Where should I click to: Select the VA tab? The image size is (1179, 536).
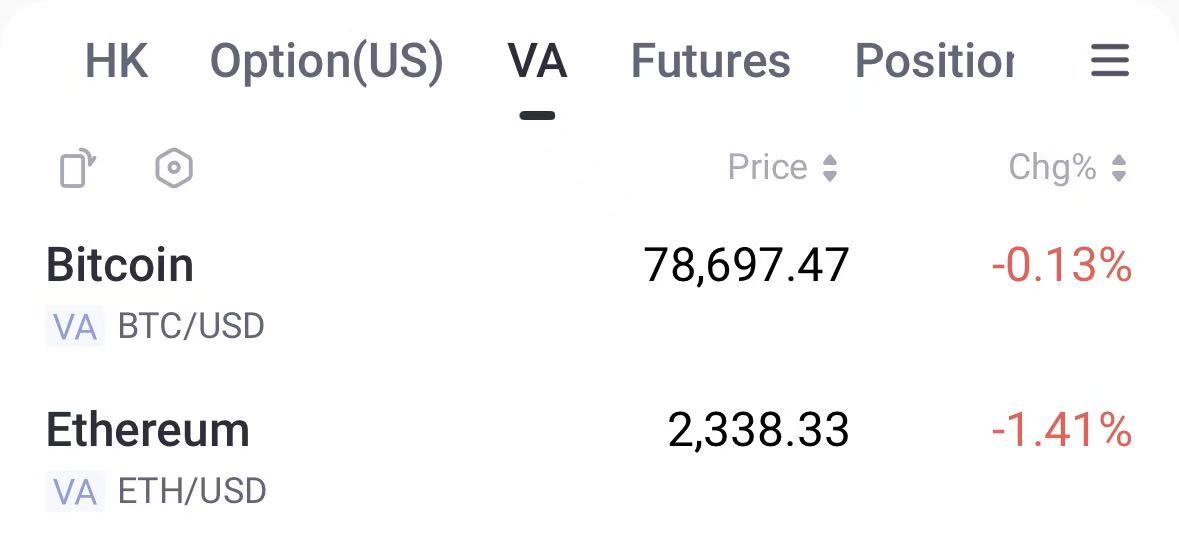[537, 61]
